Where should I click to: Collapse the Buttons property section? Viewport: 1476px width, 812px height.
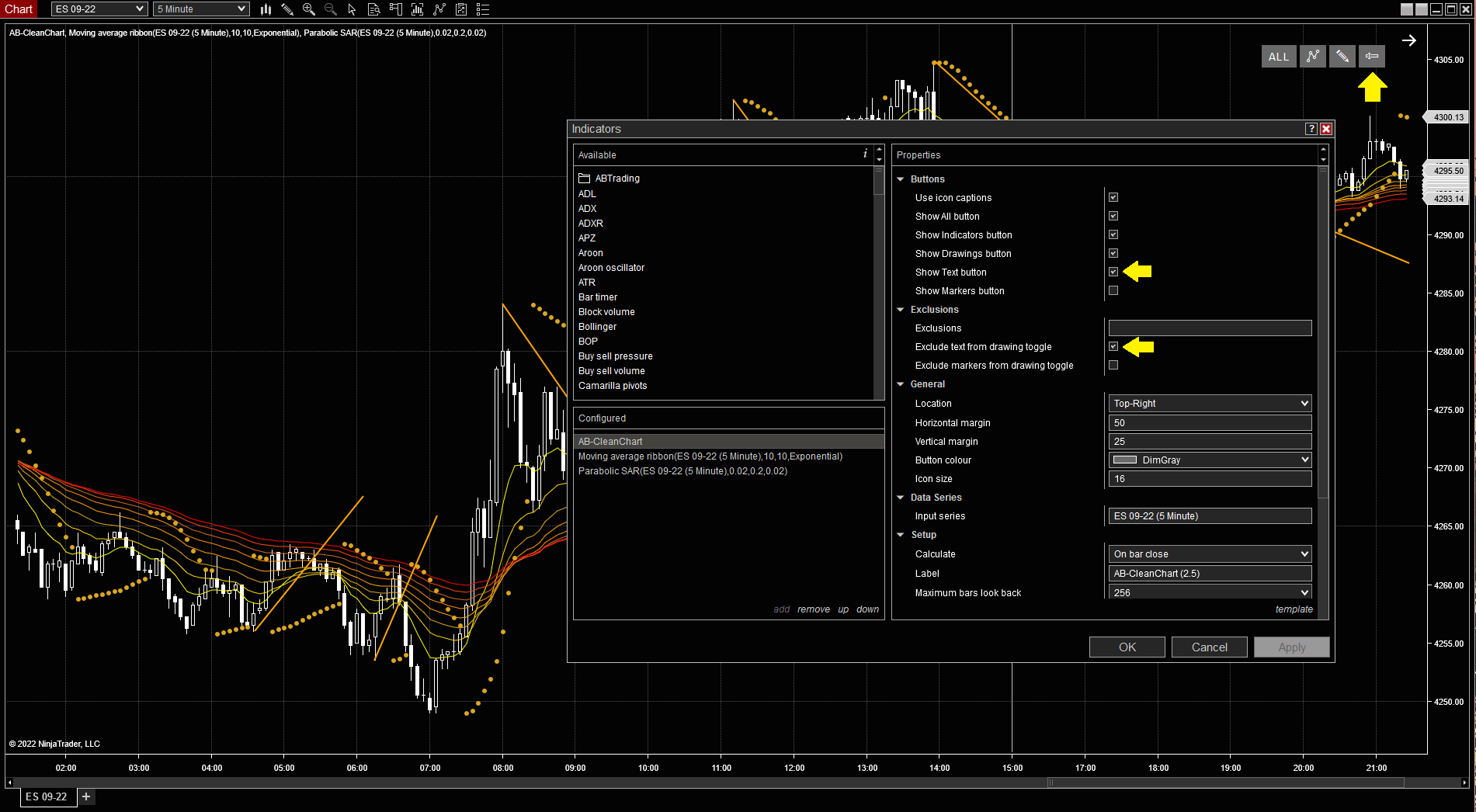coord(901,179)
